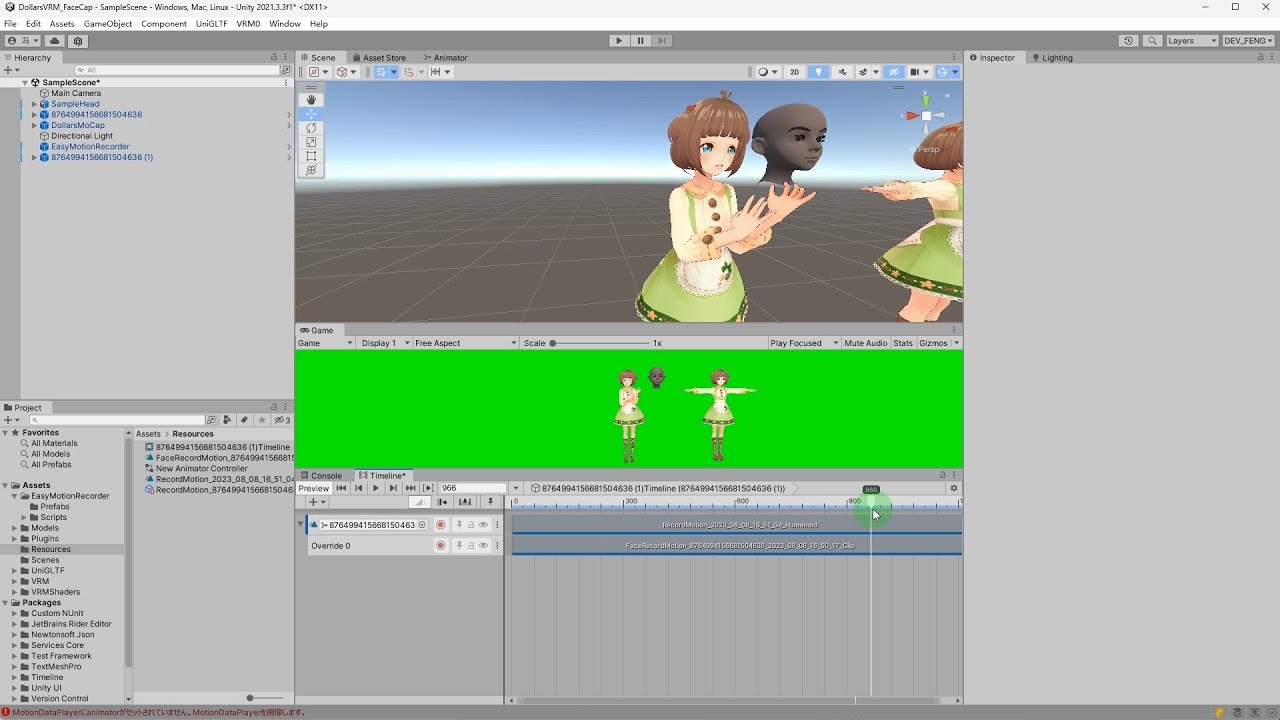This screenshot has width=1280, height=720.
Task: Toggle scene audio mute icon
Action: (x=842, y=72)
